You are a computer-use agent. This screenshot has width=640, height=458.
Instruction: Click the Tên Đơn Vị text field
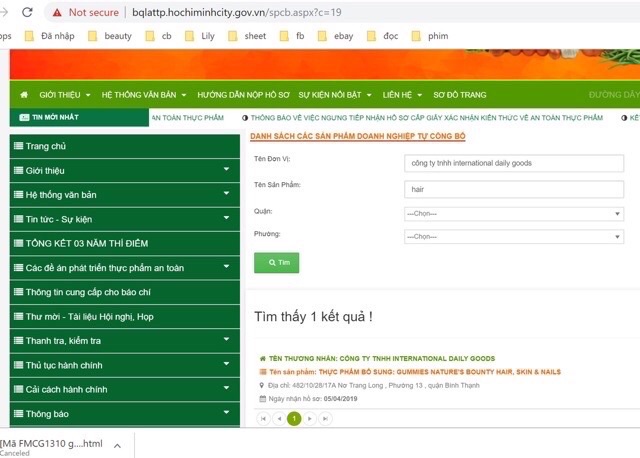[x=513, y=163]
